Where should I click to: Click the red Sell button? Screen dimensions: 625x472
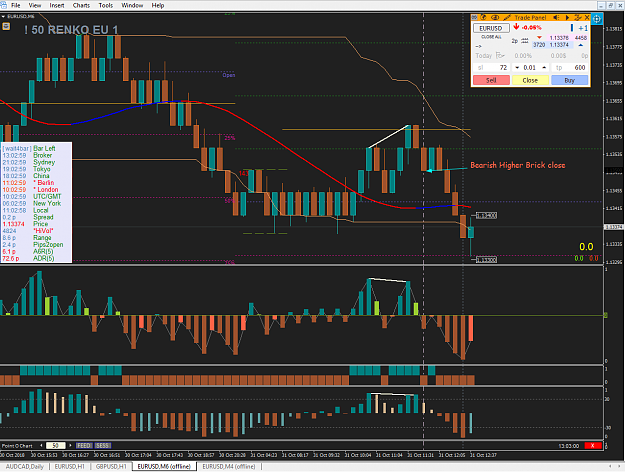coord(491,80)
